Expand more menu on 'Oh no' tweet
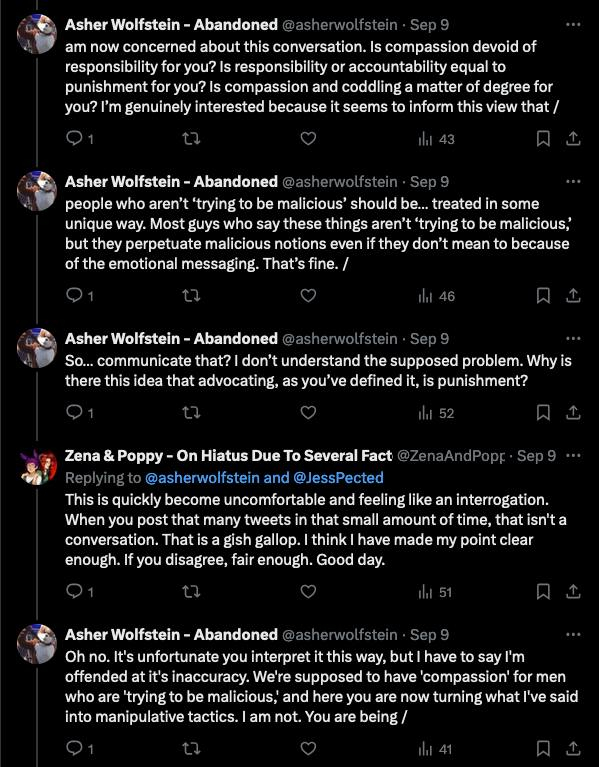 point(573,634)
